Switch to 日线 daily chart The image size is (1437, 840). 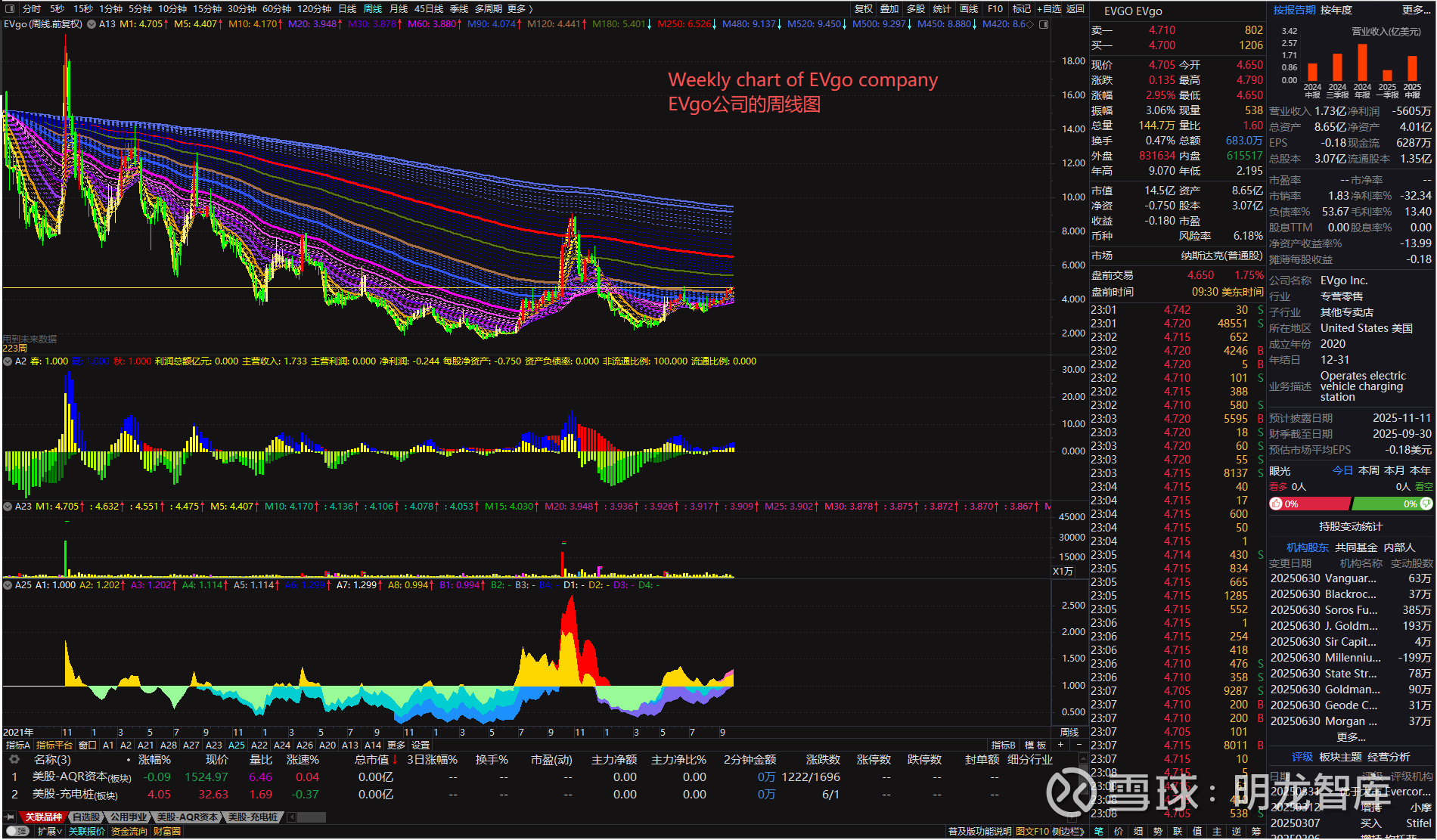347,9
